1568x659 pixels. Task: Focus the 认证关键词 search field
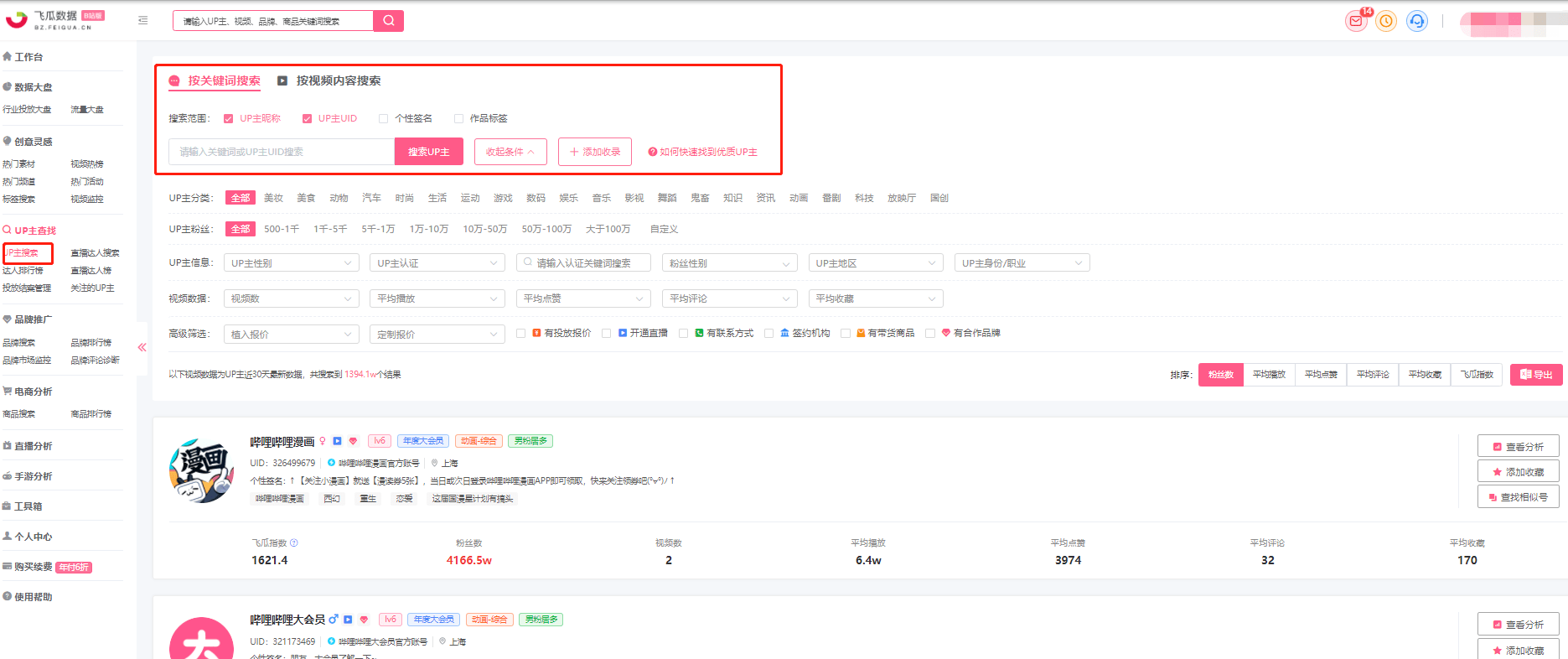[x=583, y=263]
